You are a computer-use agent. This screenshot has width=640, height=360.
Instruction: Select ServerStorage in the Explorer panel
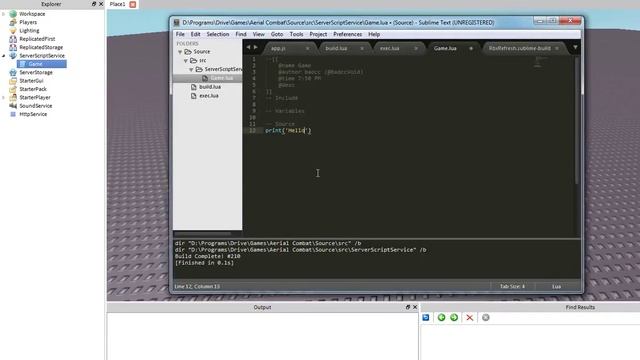point(36,72)
